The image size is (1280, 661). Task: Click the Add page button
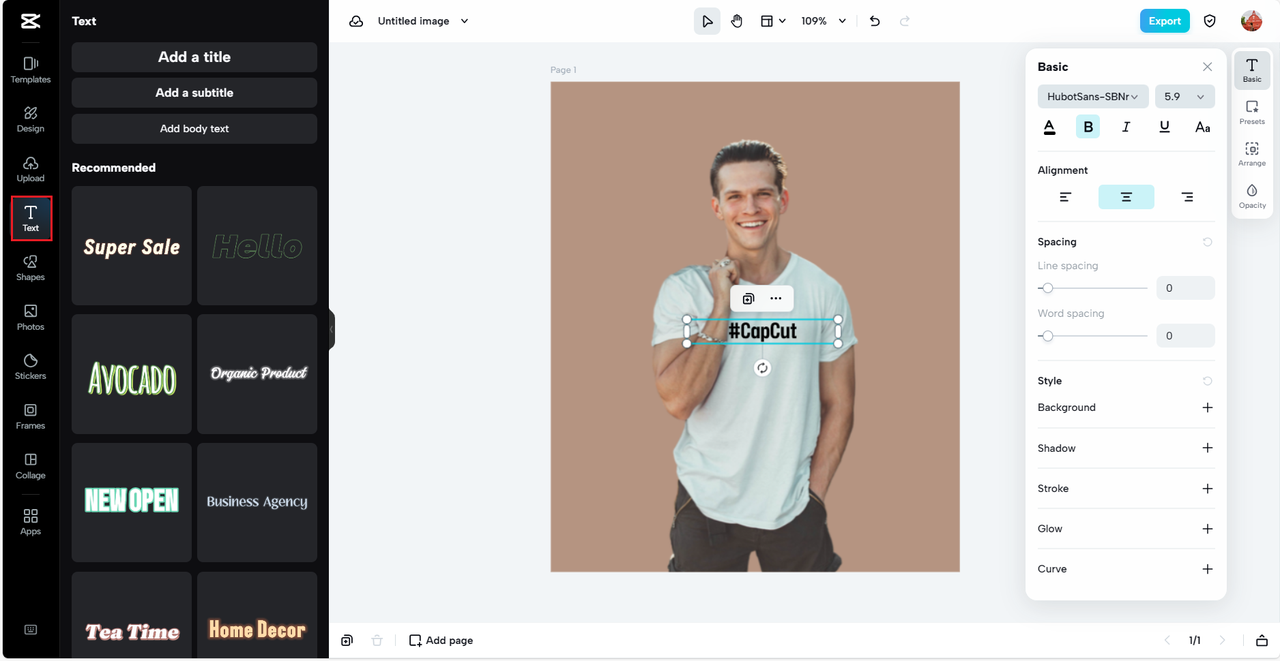point(441,640)
